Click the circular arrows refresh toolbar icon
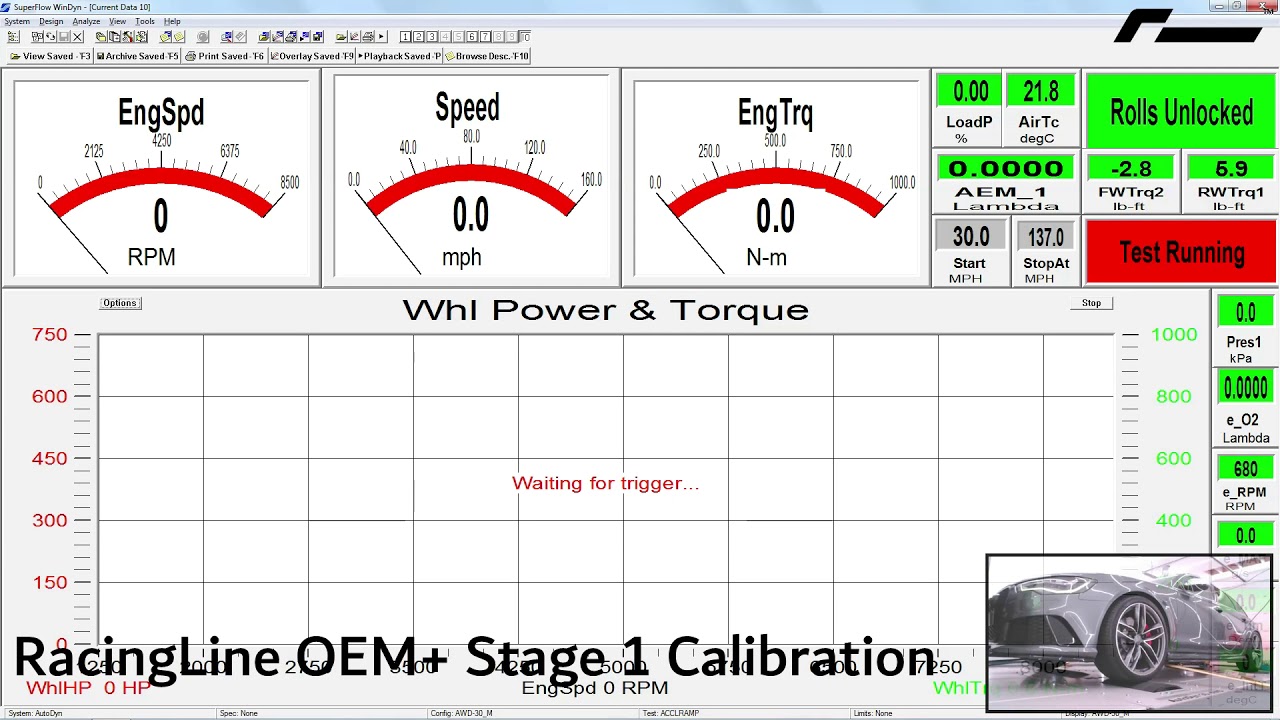This screenshot has height=720, width=1280. pyautogui.click(x=51, y=37)
